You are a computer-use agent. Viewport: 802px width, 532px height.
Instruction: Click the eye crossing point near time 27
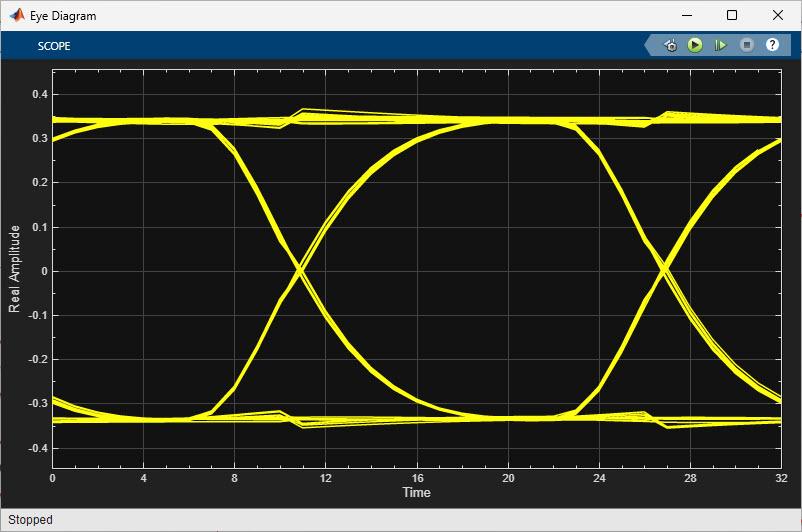(664, 269)
